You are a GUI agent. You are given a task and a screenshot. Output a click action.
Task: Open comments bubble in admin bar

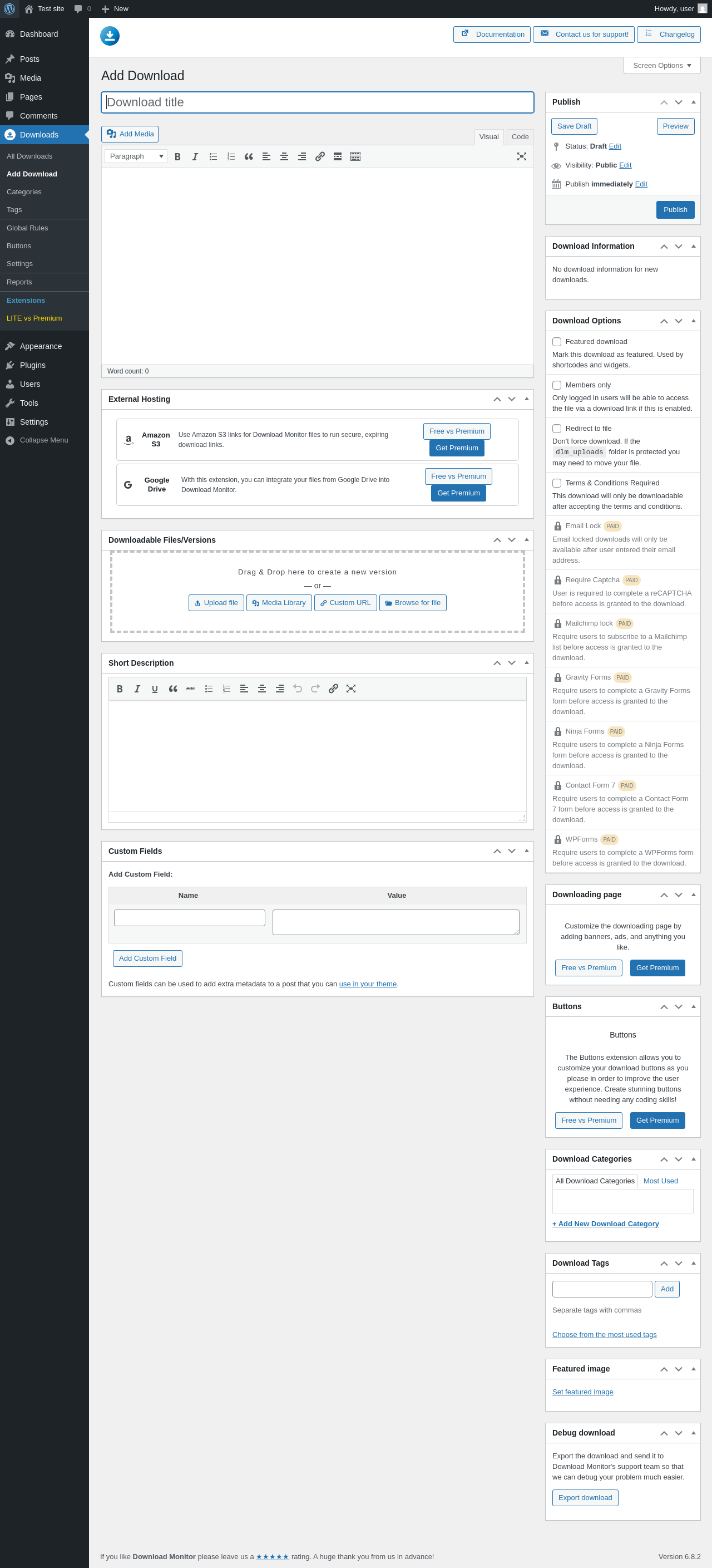[x=82, y=8]
